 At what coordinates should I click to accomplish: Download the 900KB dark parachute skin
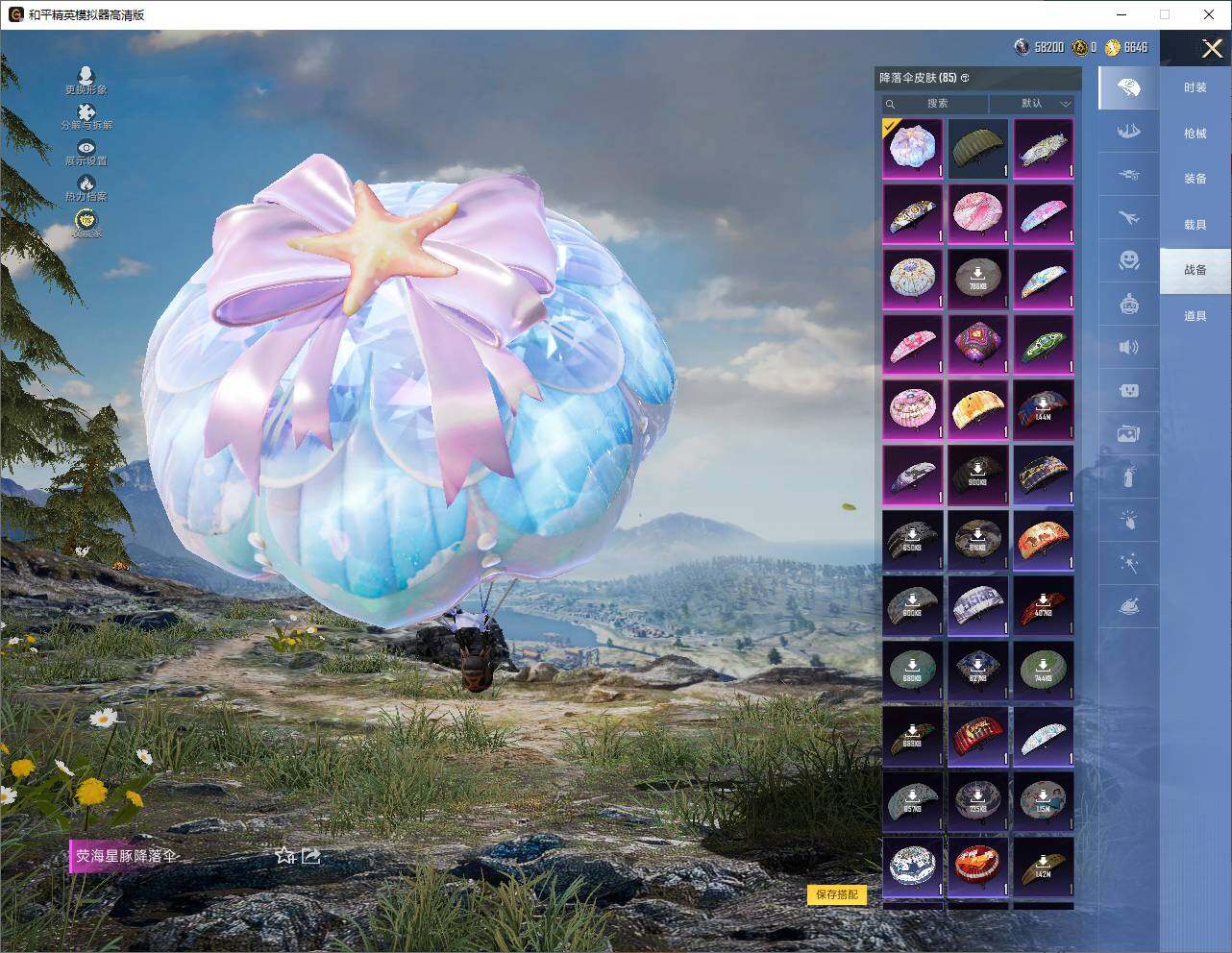click(x=978, y=475)
